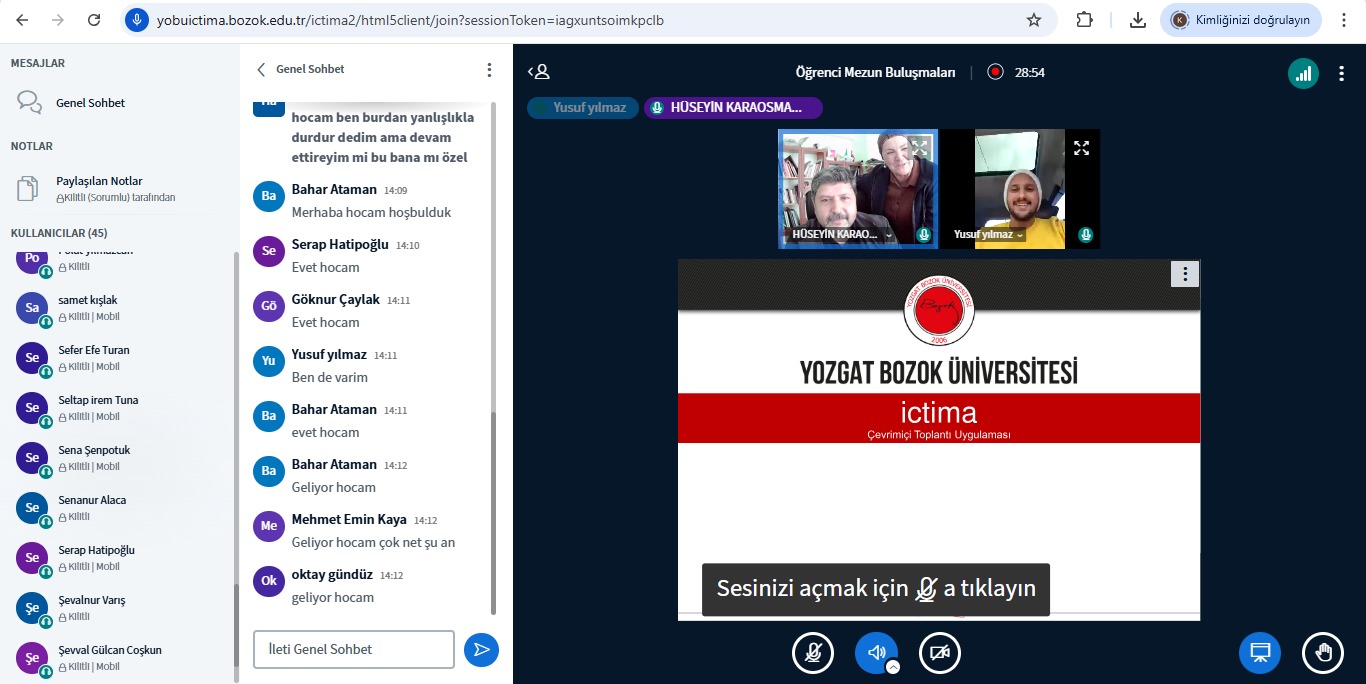This screenshot has width=1366, height=684.
Task: Click meeting title Öğrenci Mezun Buluşmaları
Action: (x=875, y=72)
